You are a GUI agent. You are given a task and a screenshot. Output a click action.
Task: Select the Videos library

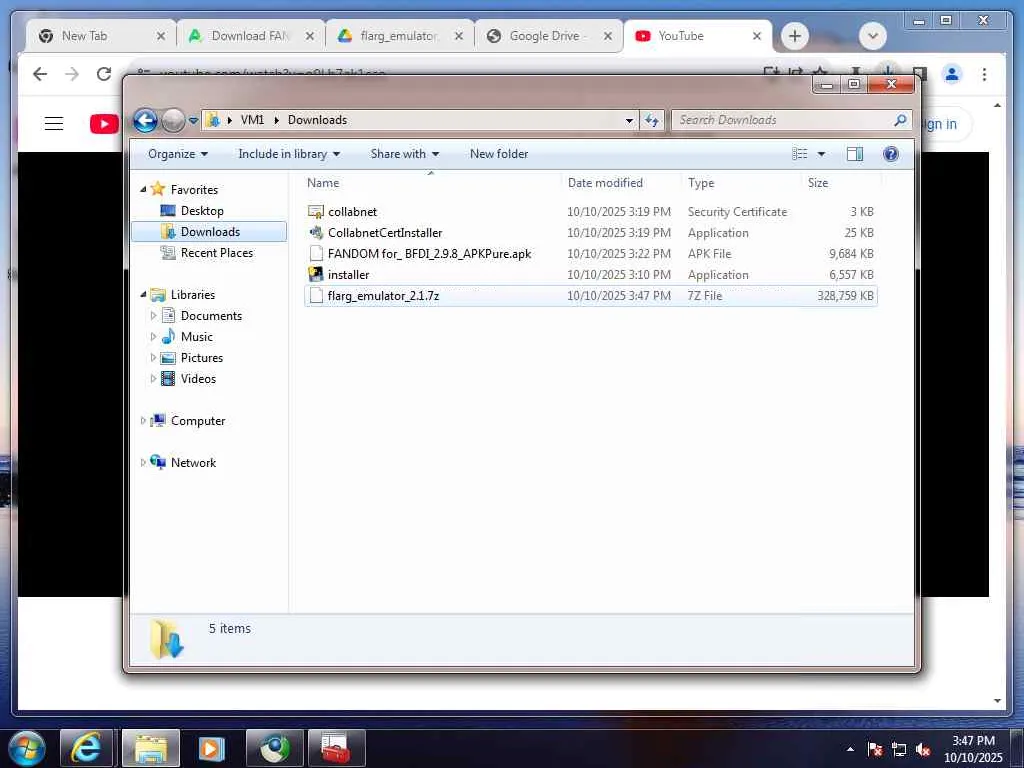click(198, 379)
